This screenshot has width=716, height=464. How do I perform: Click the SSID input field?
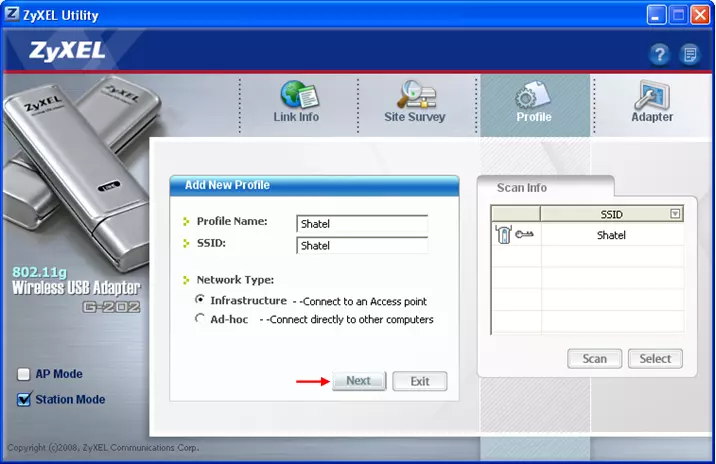pyautogui.click(x=362, y=245)
